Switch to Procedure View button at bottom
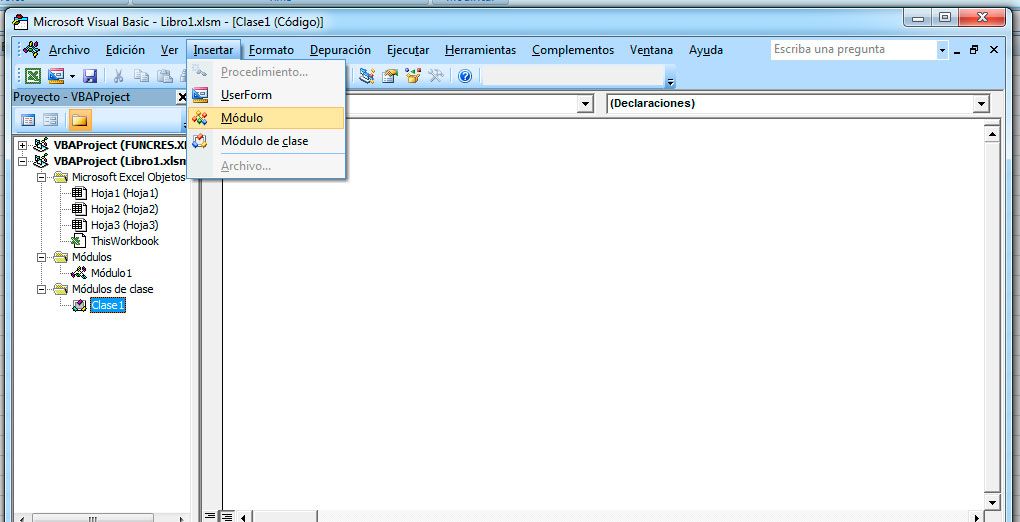This screenshot has width=1020, height=522. (210, 517)
